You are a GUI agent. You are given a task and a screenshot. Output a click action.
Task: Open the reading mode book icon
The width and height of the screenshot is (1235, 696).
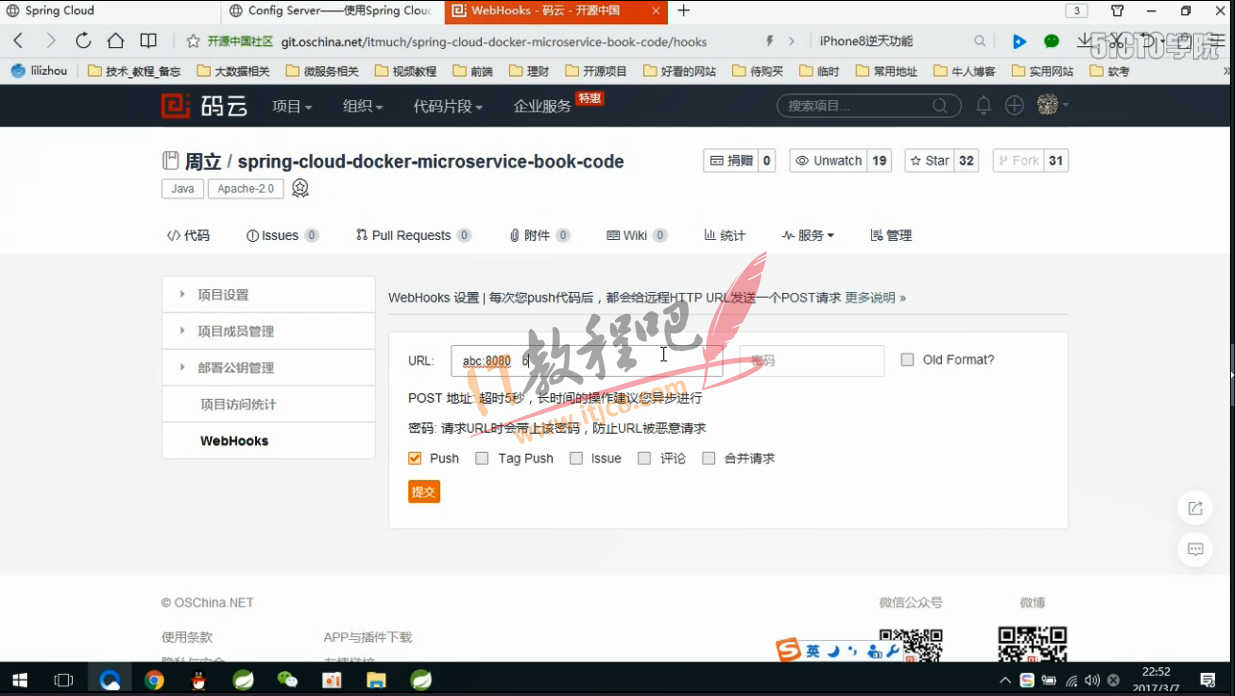coord(148,41)
